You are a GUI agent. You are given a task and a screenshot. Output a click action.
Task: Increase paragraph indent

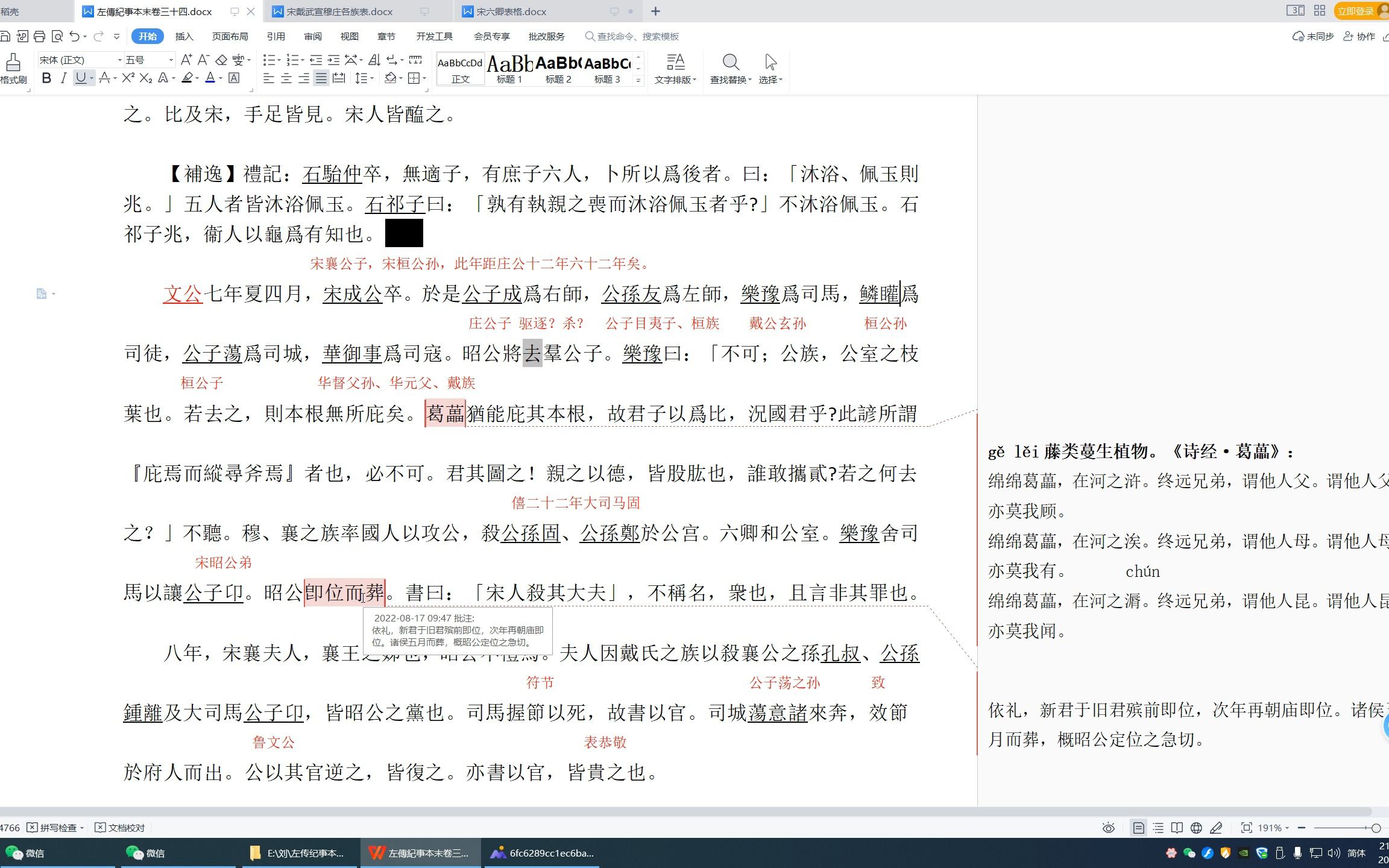(x=333, y=60)
